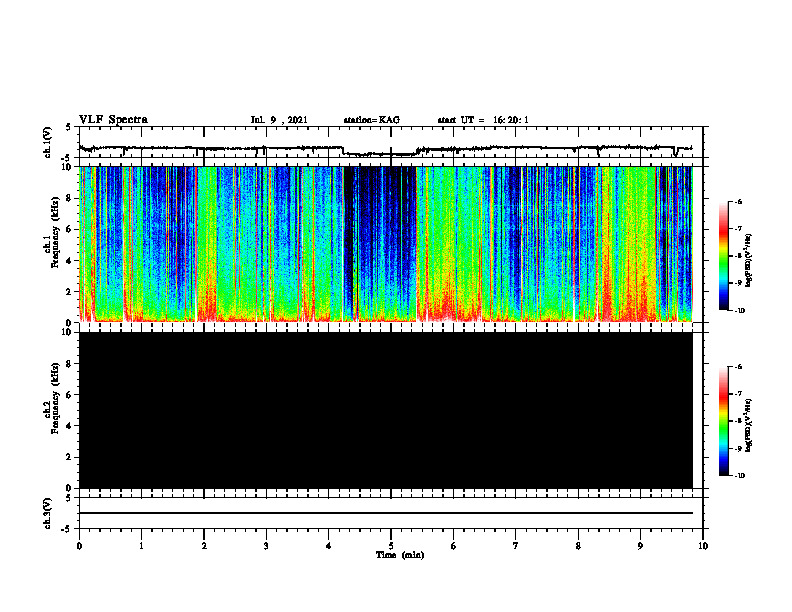792x612 pixels.
Task: Click the '7' tick on time axis
Action: click(516, 546)
